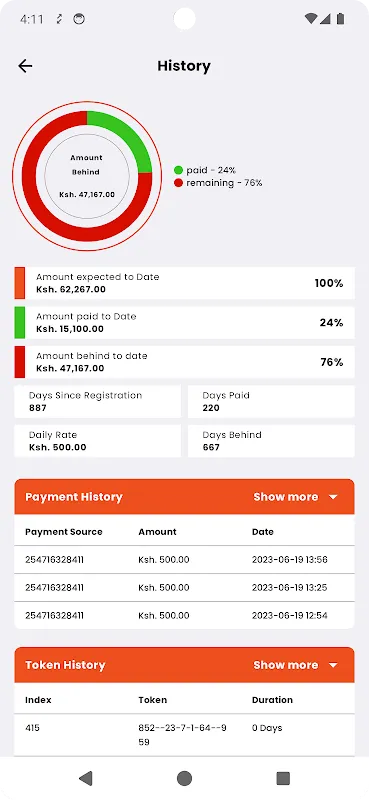Tap the Amount expected to Date card
Viewport: 369px width, 800px height.
click(x=184, y=283)
